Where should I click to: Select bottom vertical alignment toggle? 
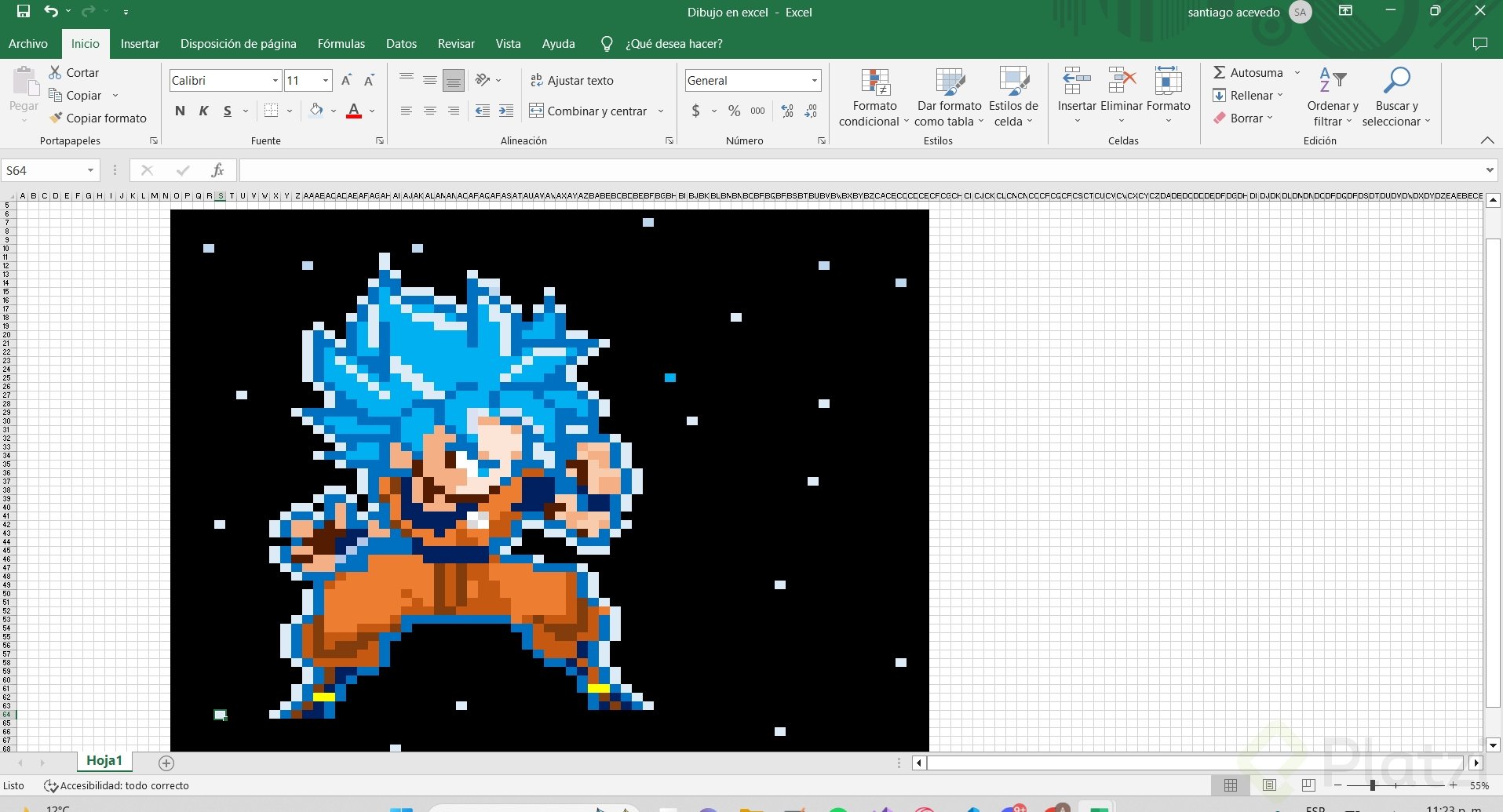click(454, 80)
